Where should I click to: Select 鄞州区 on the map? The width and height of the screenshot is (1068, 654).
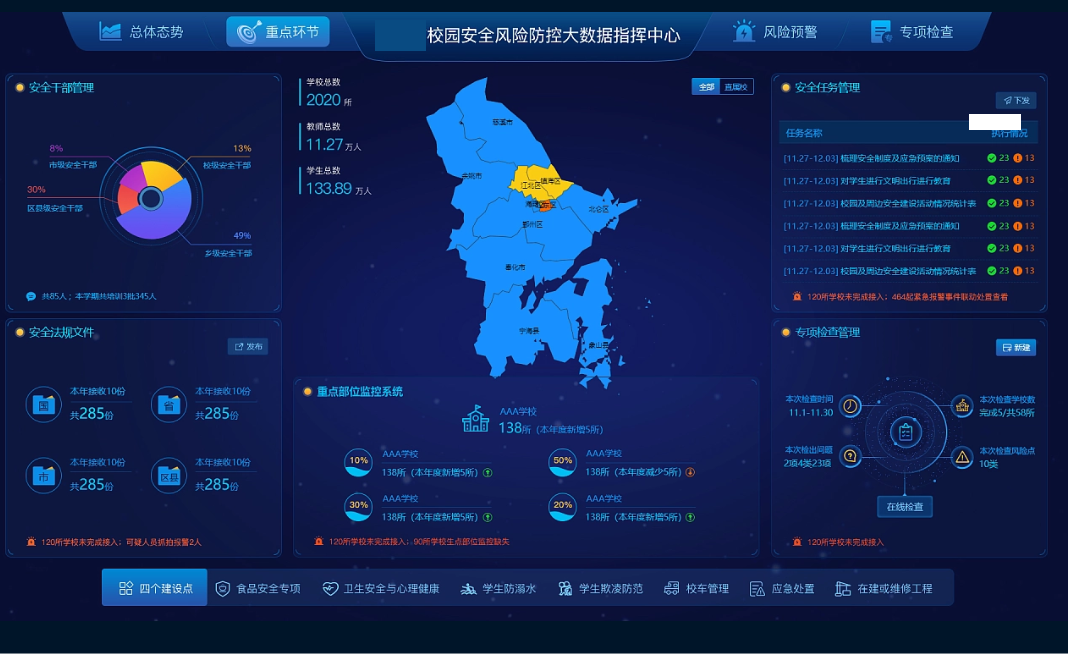pos(533,224)
